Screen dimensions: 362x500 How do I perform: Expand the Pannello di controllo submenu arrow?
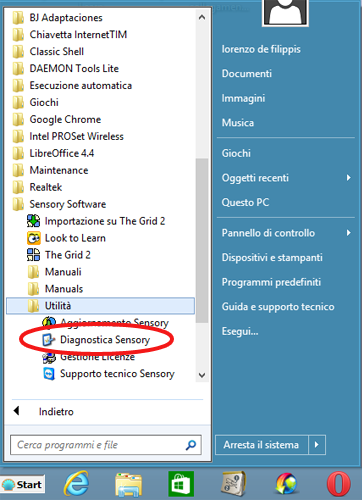click(x=348, y=233)
